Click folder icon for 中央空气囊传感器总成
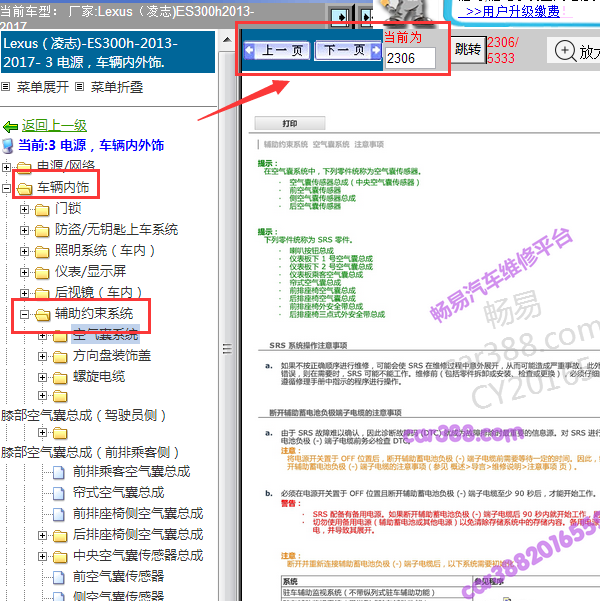 click(60, 557)
